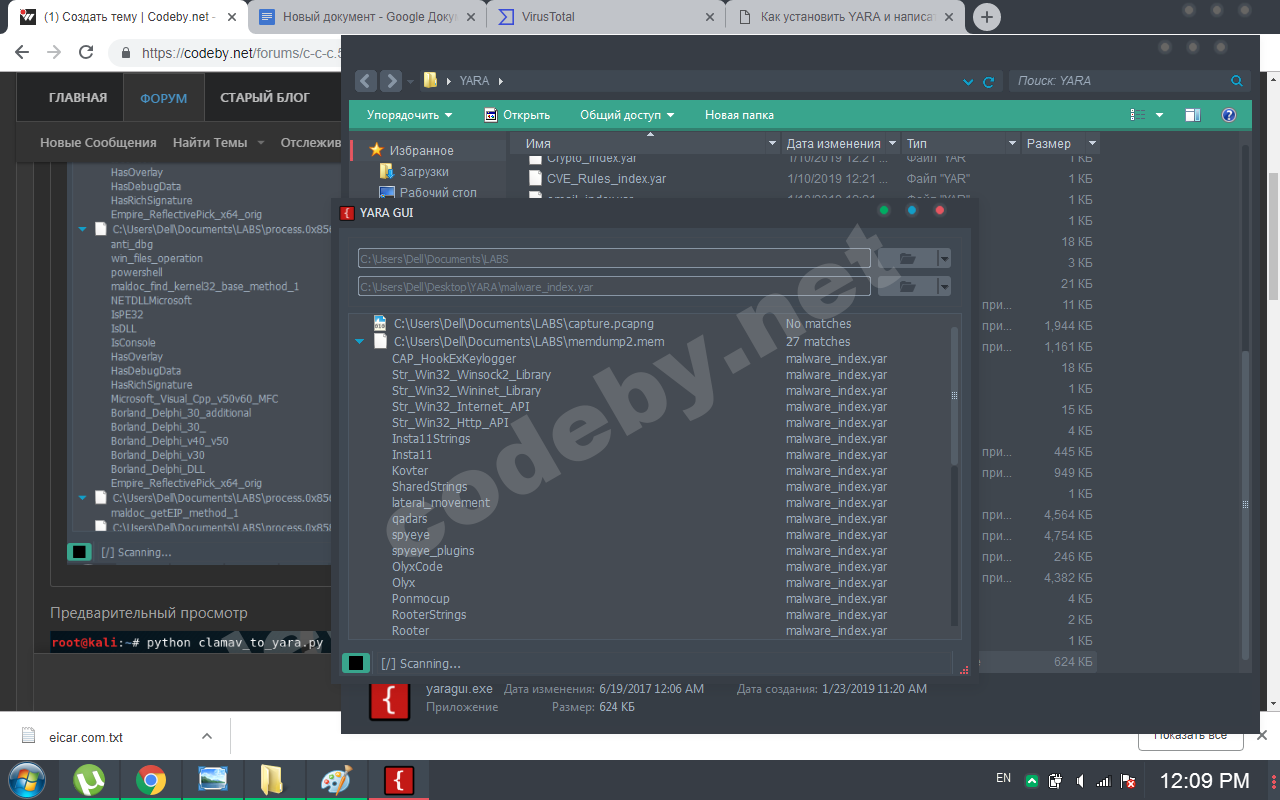Screen dimensions: 1280x800
Task: Dismiss the Chrome downloads bar
Action: (1264, 736)
